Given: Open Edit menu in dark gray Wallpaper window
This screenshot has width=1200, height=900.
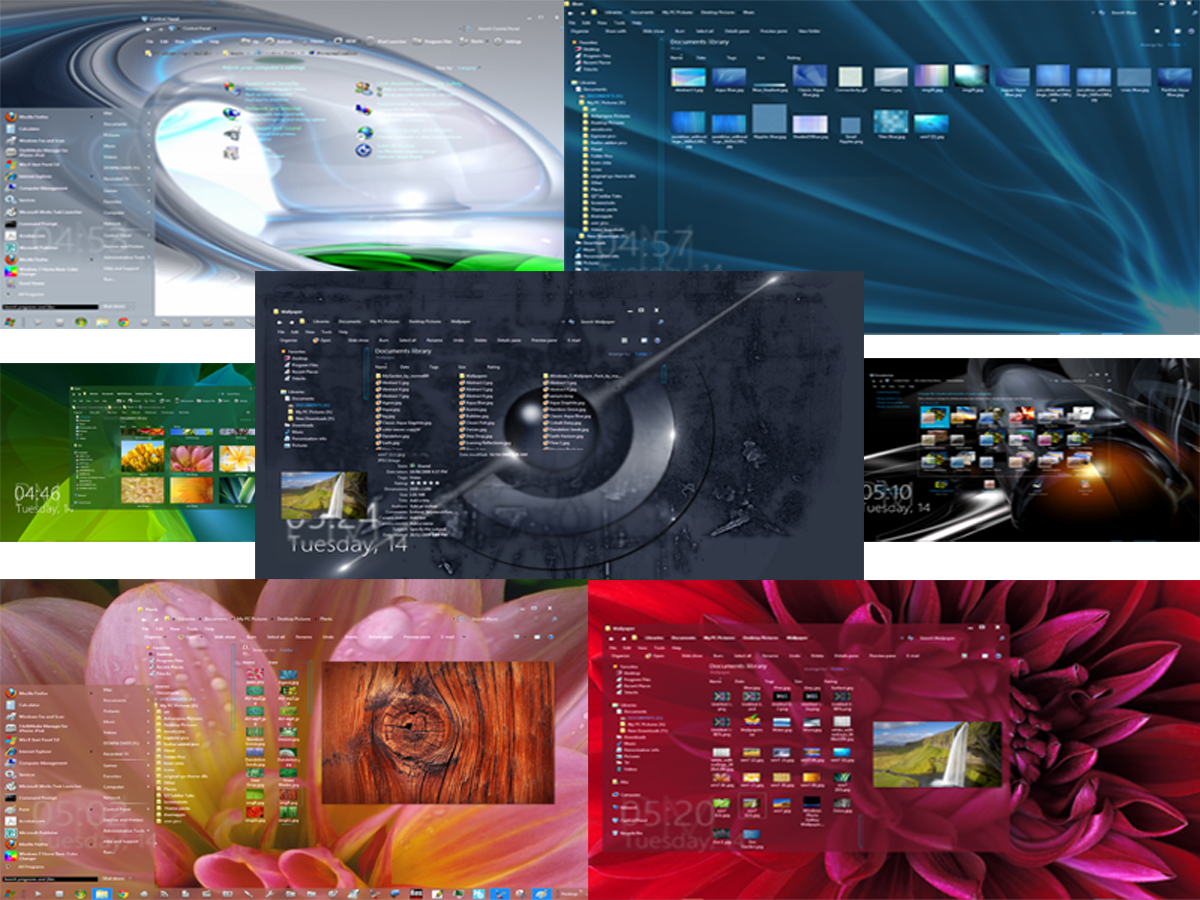Looking at the screenshot, I should click(x=294, y=332).
